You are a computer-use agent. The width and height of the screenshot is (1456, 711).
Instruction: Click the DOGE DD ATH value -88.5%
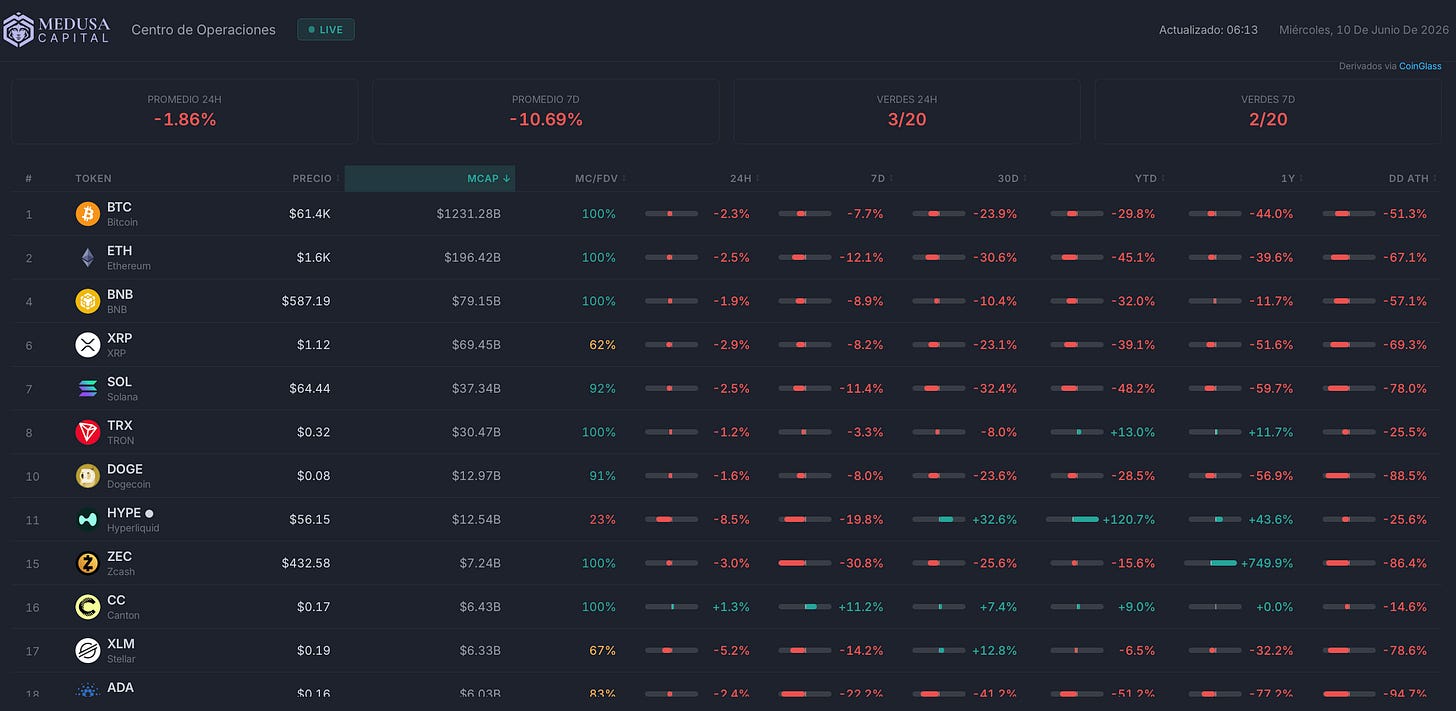(x=1405, y=476)
